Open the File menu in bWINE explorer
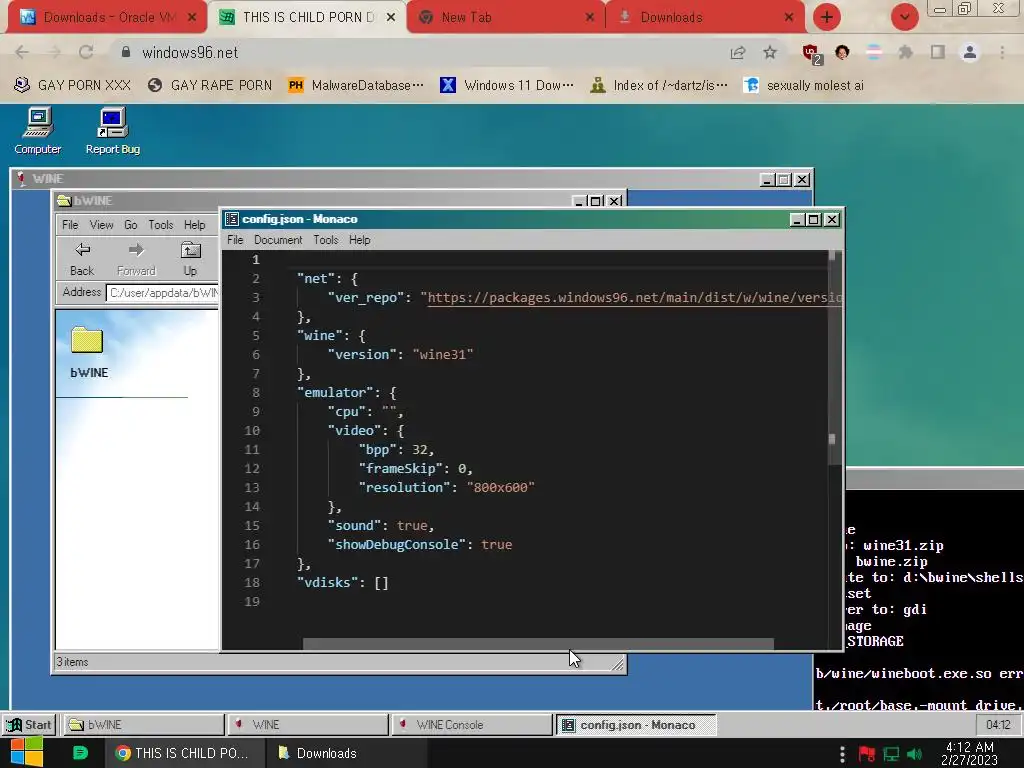Image resolution: width=1024 pixels, height=768 pixels. coord(70,225)
